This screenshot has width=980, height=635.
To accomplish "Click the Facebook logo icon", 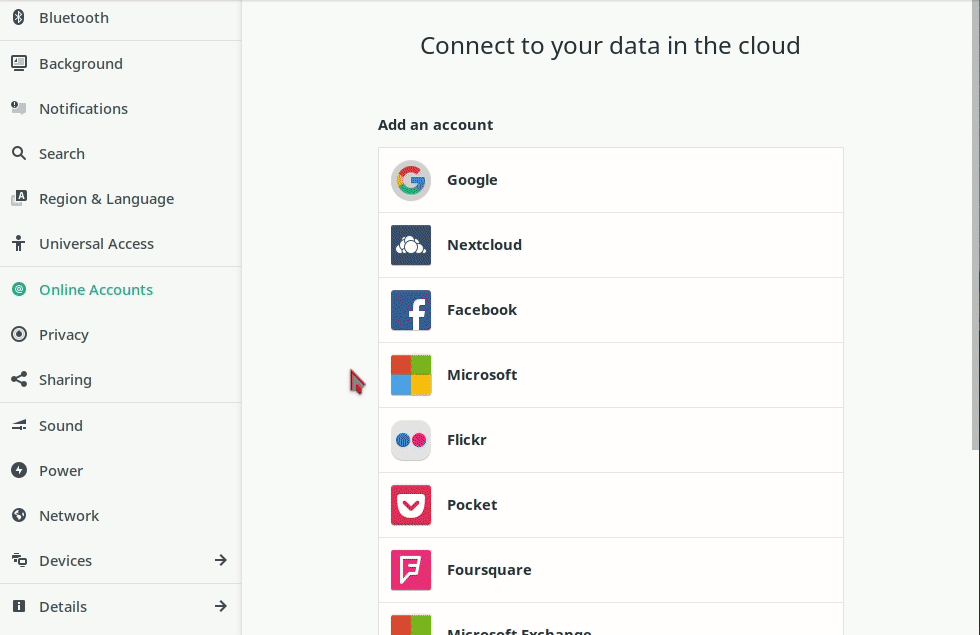I will [x=411, y=310].
